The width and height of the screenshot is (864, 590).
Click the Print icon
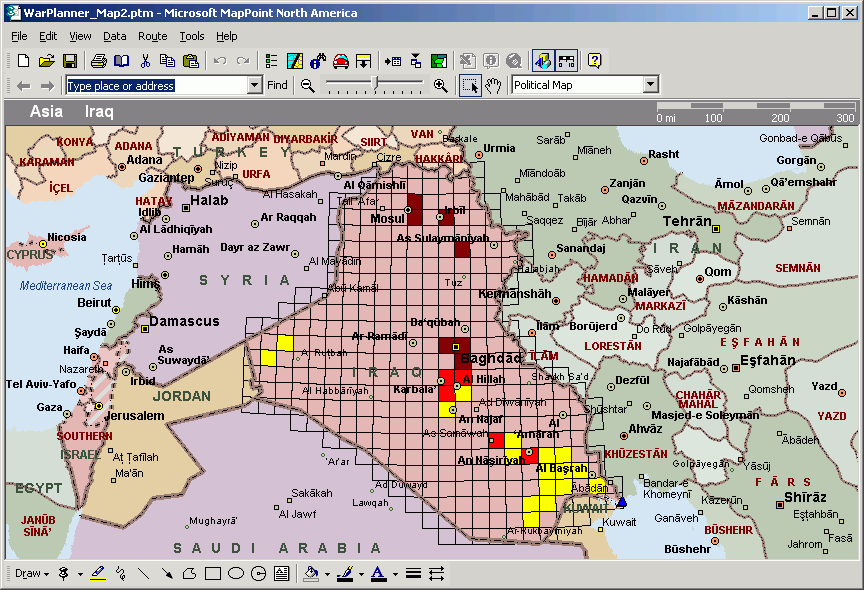99,61
